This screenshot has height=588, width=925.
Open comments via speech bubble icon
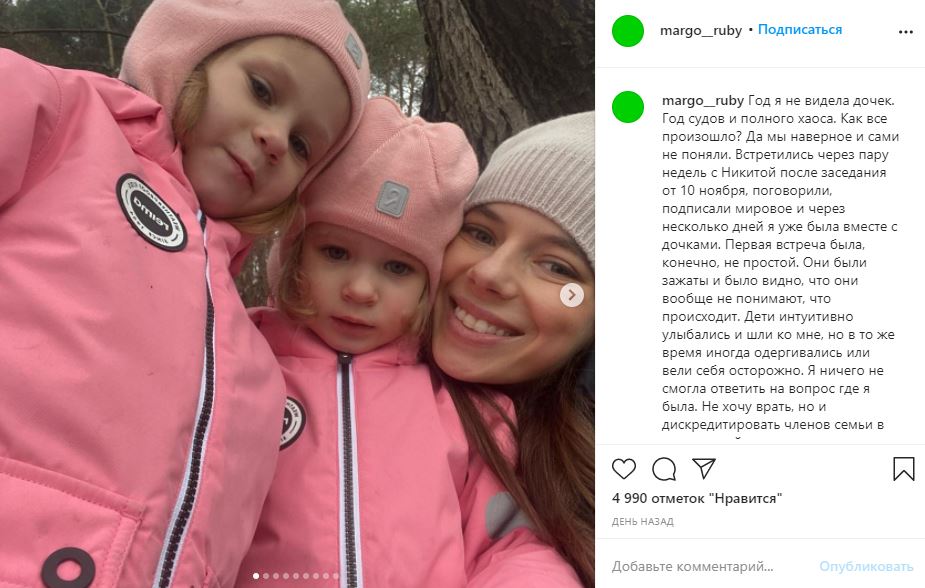coord(664,469)
